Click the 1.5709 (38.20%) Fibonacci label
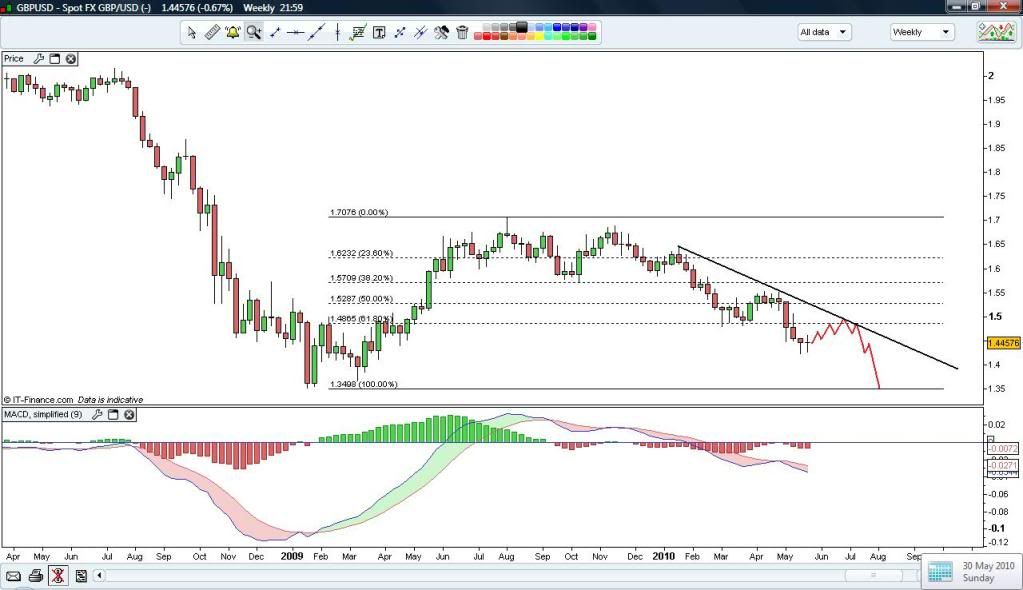The height and width of the screenshot is (590, 1023). tap(361, 278)
